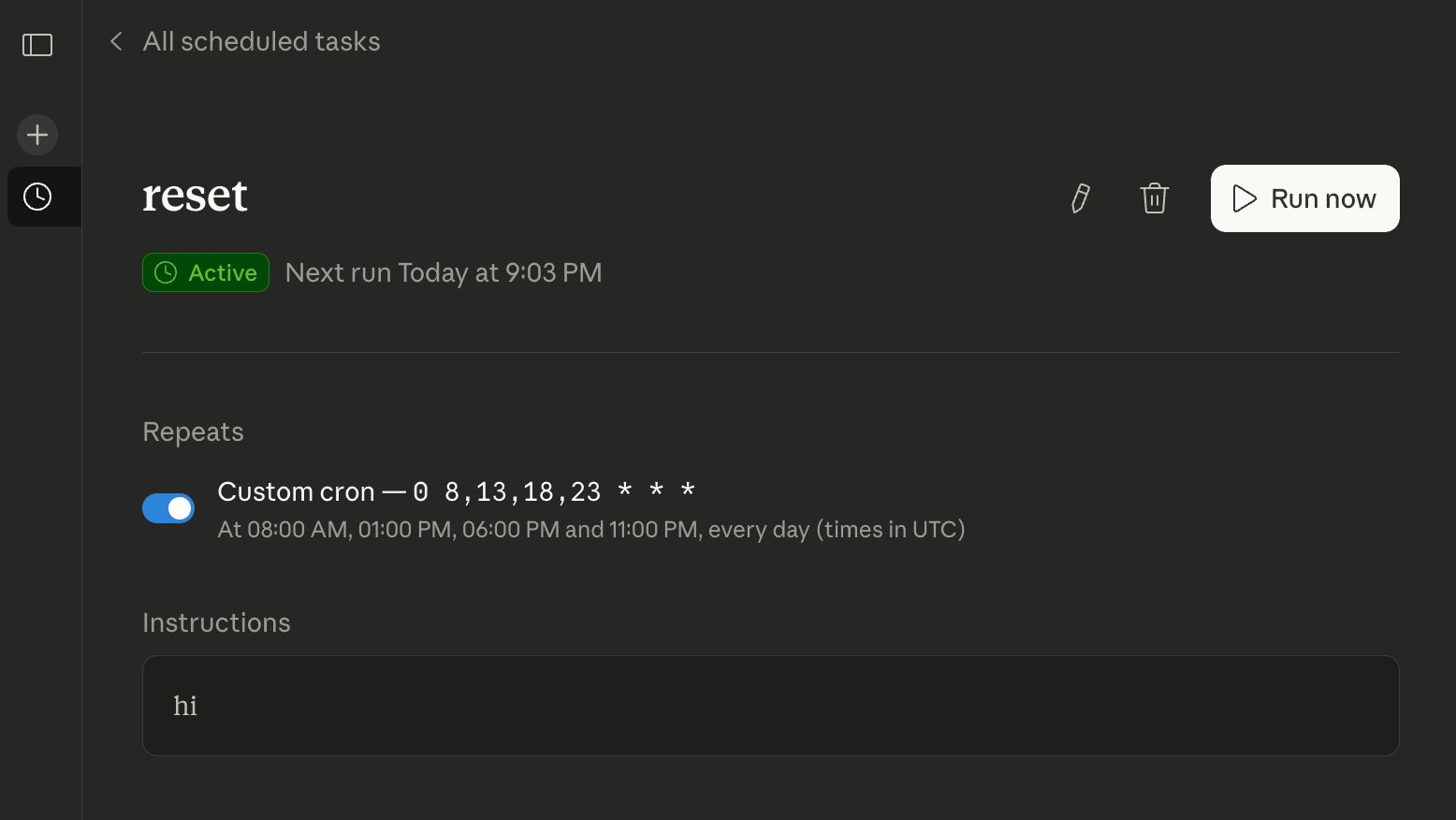Open the scheduled tasks clock icon in sidebar
1456x820 pixels.
pos(37,197)
